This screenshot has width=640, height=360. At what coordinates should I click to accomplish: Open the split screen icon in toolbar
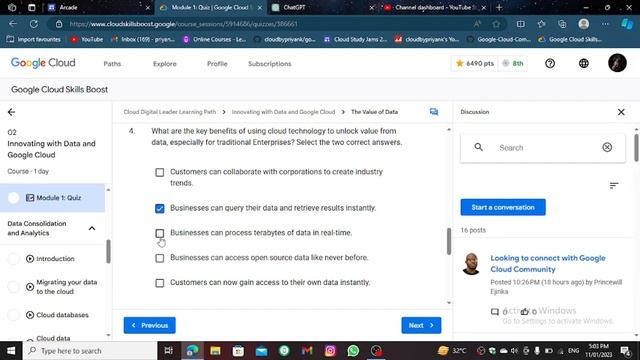tap(520, 24)
